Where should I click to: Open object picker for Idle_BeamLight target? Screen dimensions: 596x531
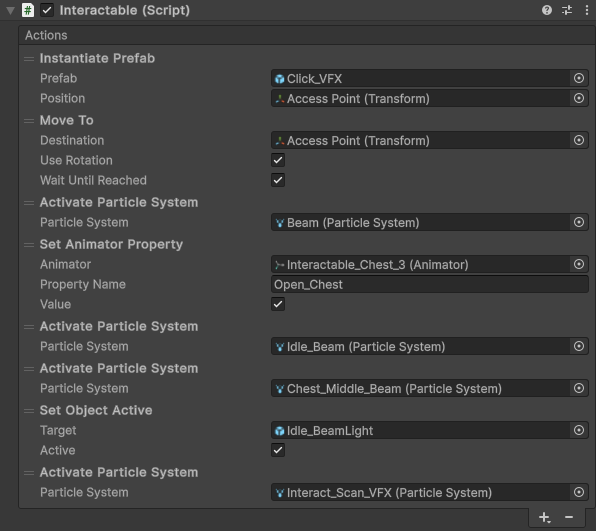tap(579, 430)
